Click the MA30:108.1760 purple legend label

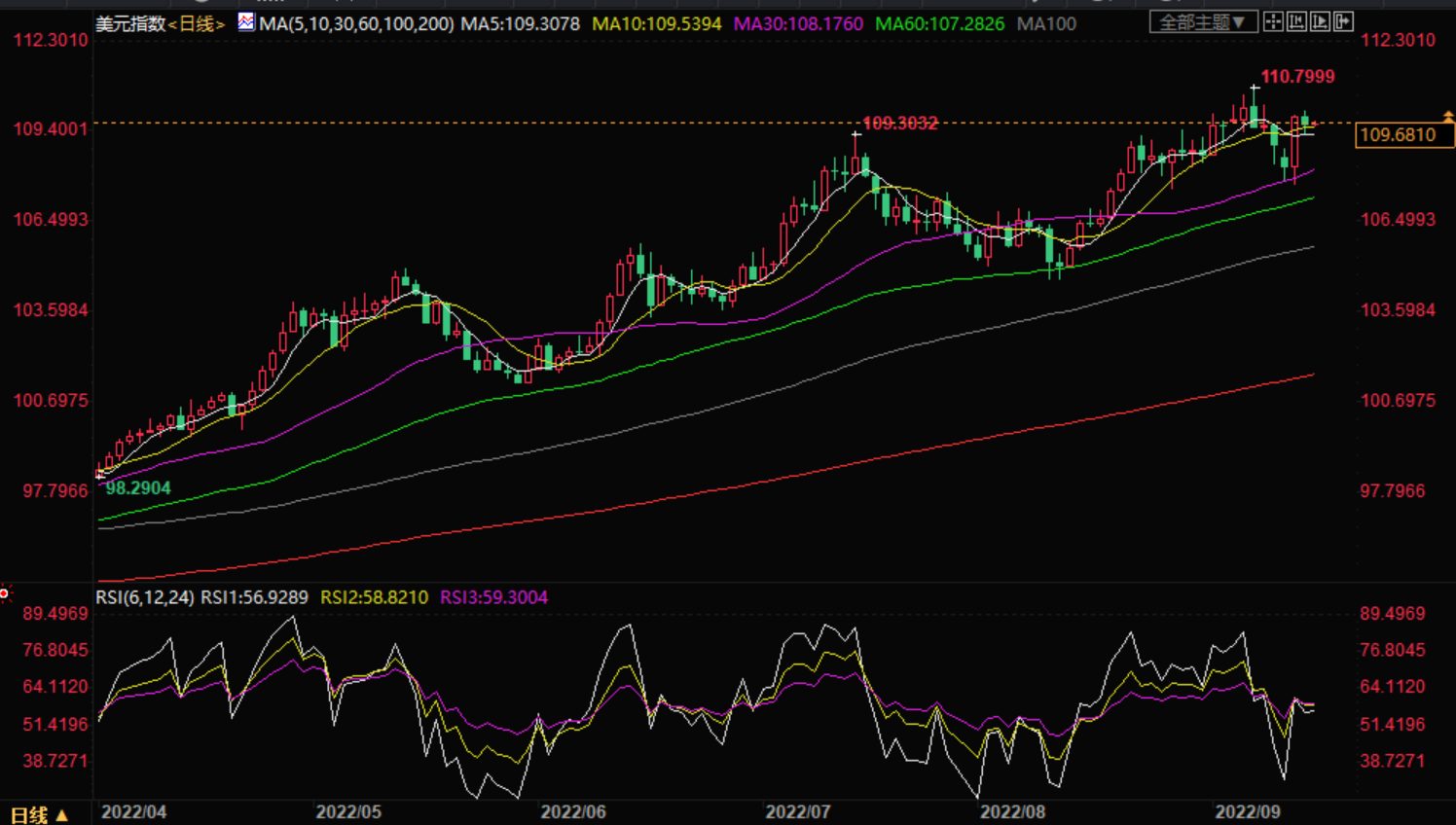point(798,23)
